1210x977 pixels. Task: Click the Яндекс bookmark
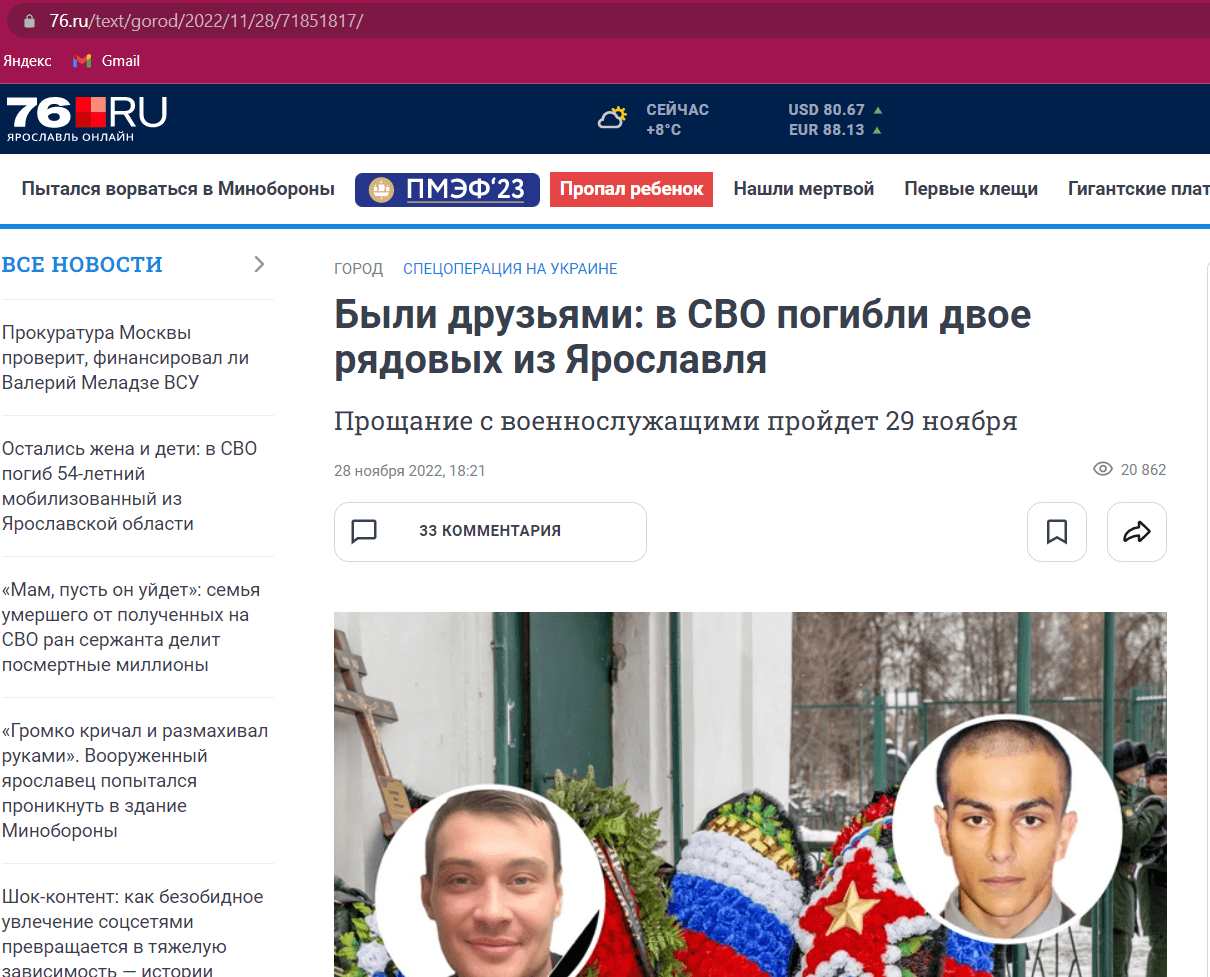pyautogui.click(x=28, y=61)
